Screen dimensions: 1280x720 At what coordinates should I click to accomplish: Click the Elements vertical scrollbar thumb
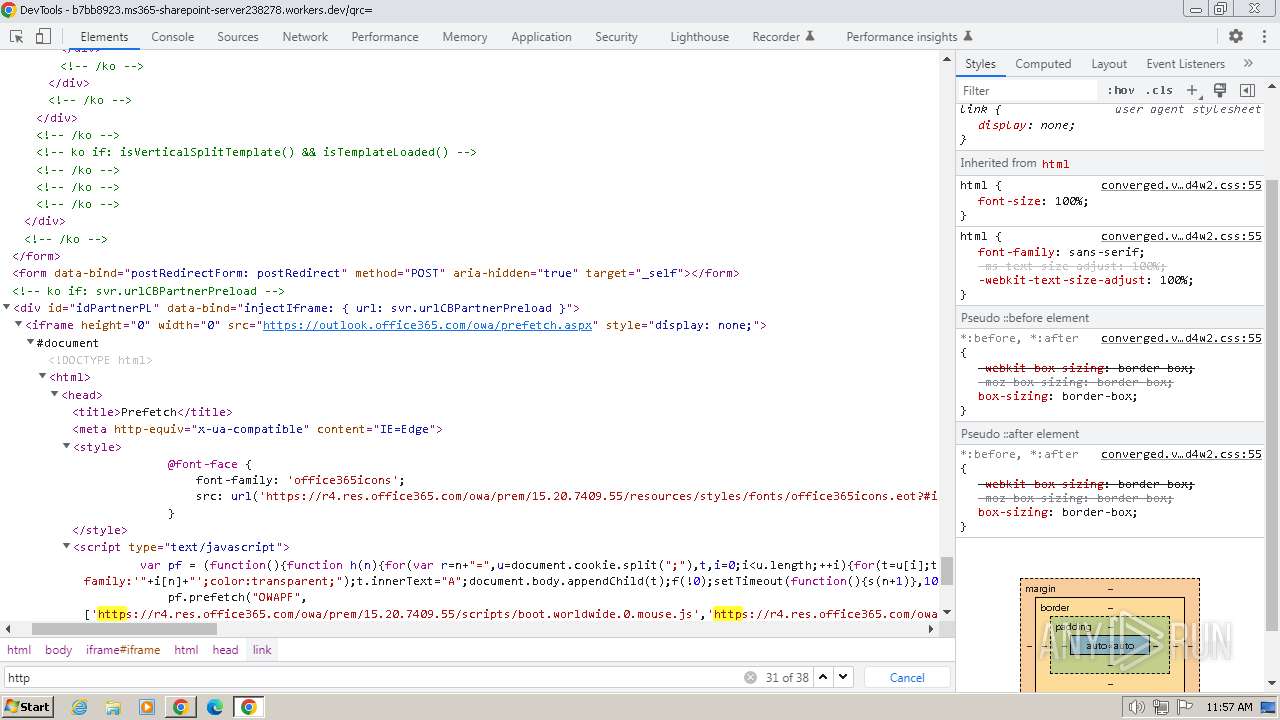(947, 571)
